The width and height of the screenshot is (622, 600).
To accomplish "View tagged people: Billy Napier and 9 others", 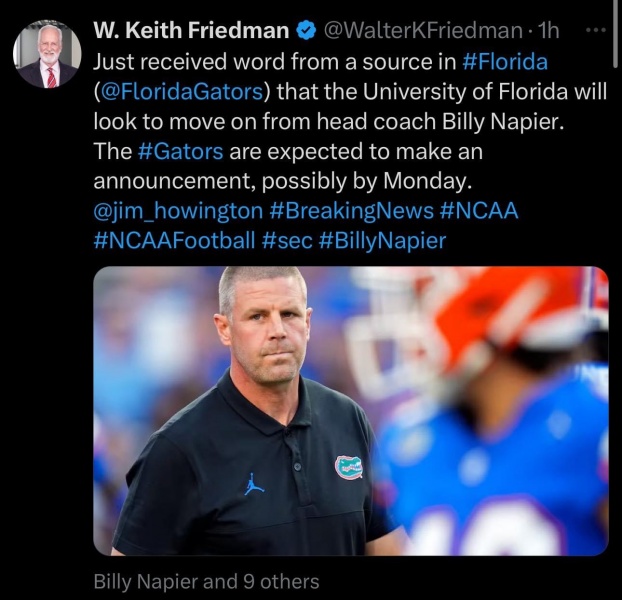I will [x=206, y=581].
